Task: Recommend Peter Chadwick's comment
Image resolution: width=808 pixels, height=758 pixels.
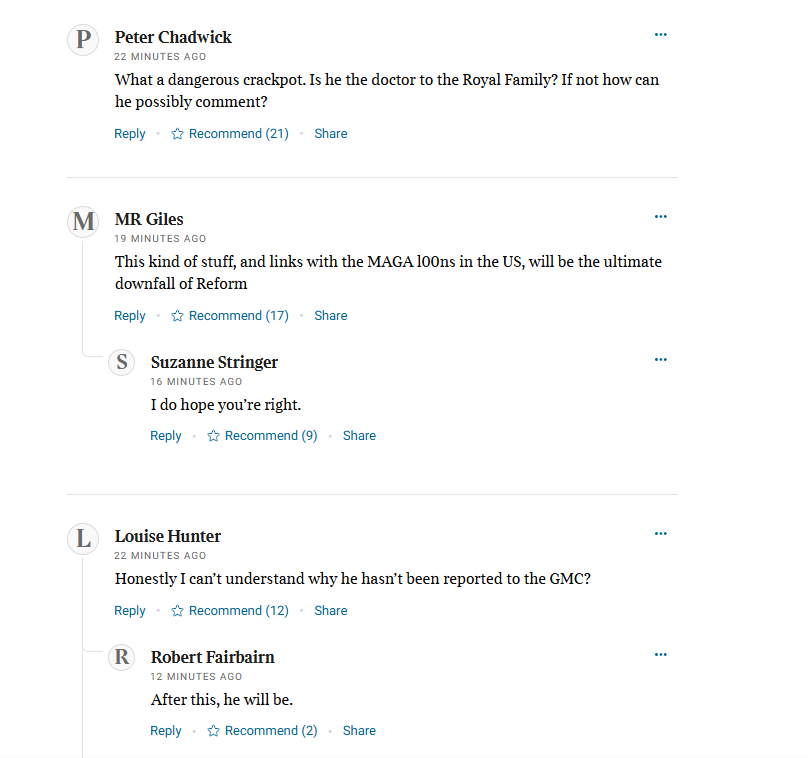Action: [x=230, y=134]
